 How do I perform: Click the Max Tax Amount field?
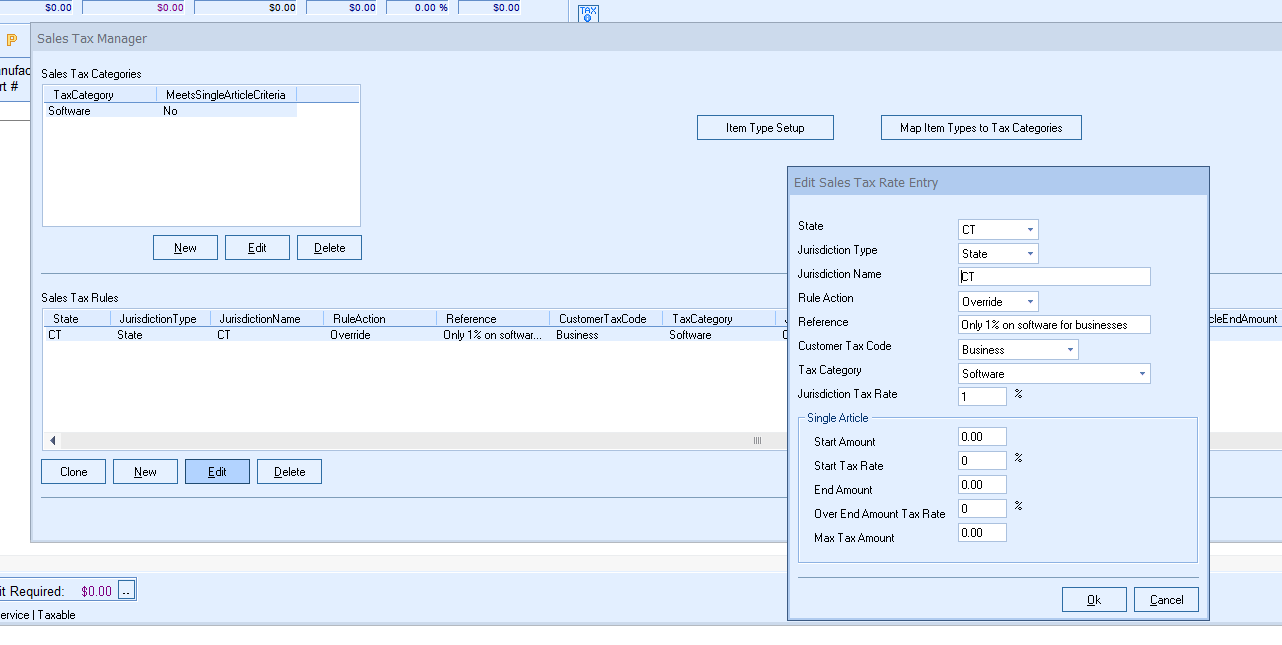(982, 533)
